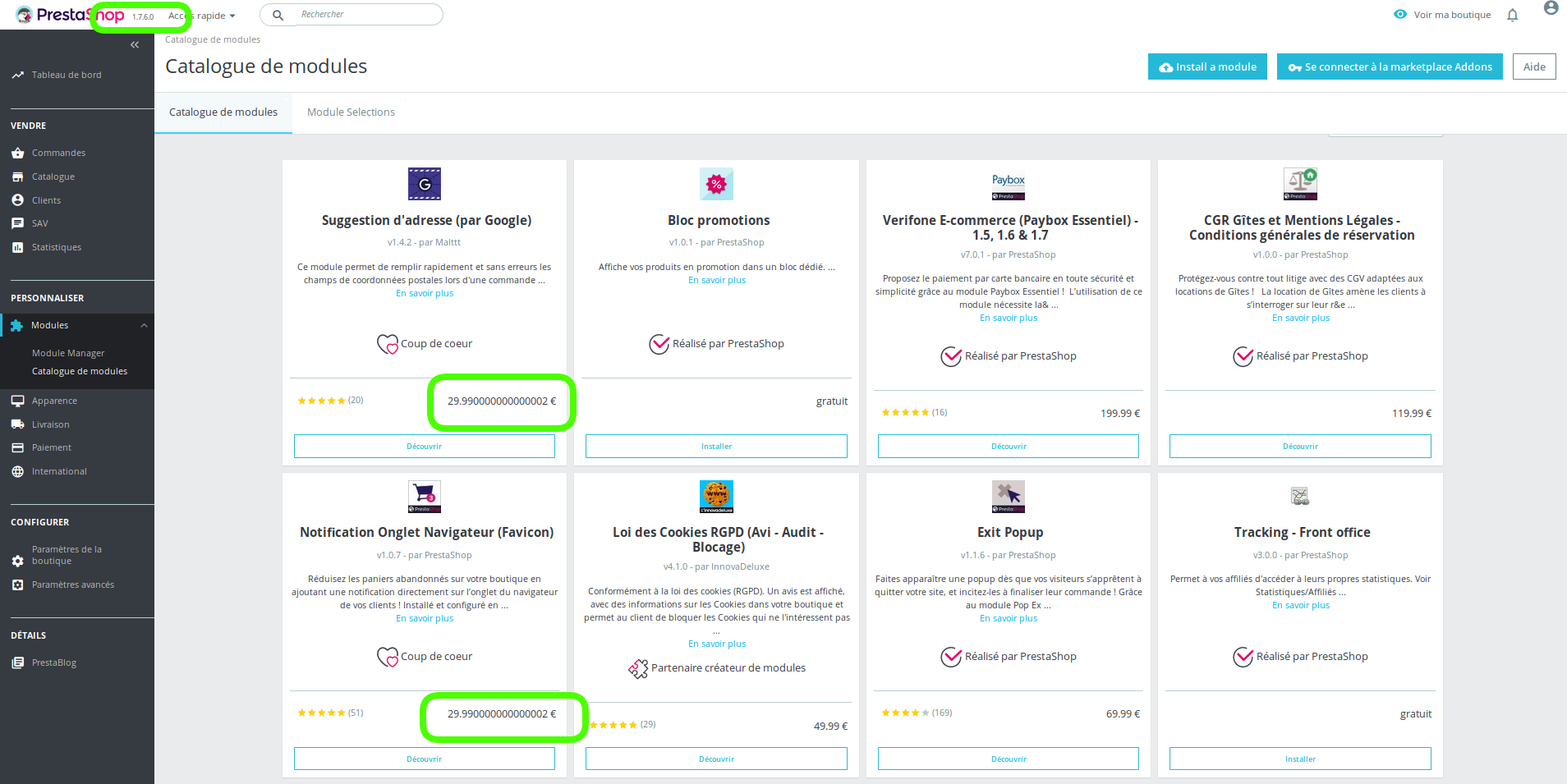Viewport: 1567px width, 784px height.
Task: Click the Commandes basket icon
Action: (x=18, y=153)
